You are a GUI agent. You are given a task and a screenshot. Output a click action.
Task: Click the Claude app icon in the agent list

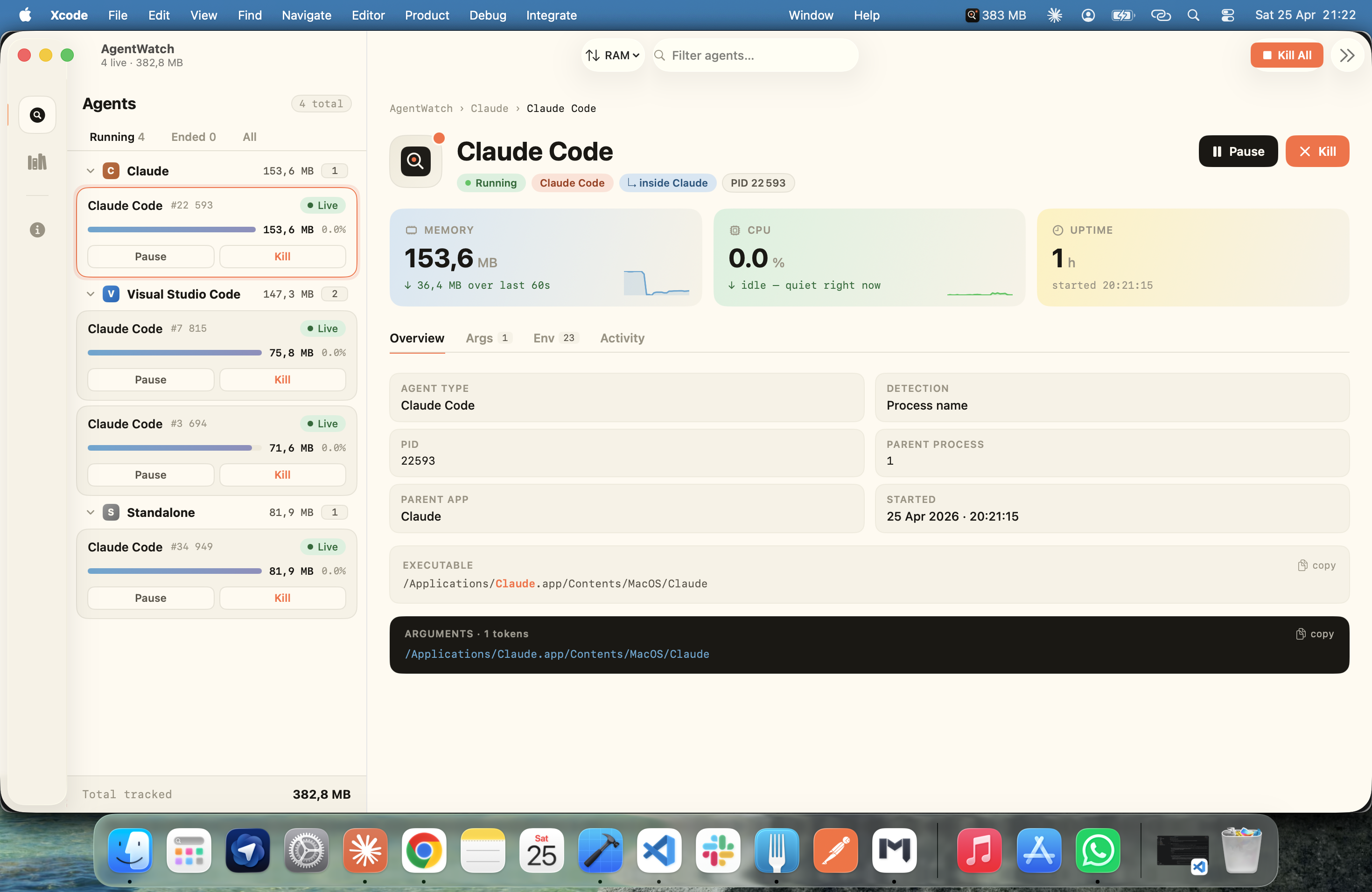click(110, 171)
